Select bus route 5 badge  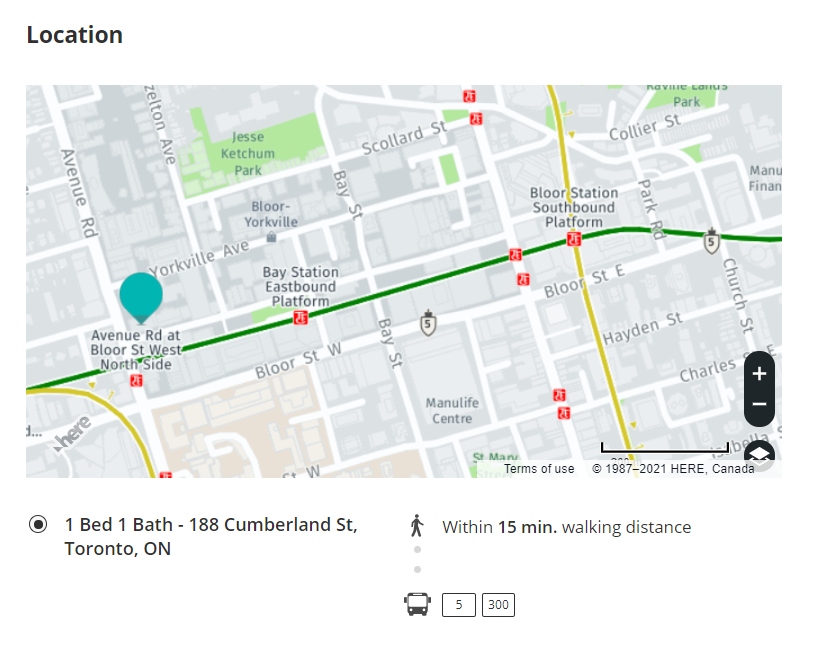pyautogui.click(x=459, y=605)
